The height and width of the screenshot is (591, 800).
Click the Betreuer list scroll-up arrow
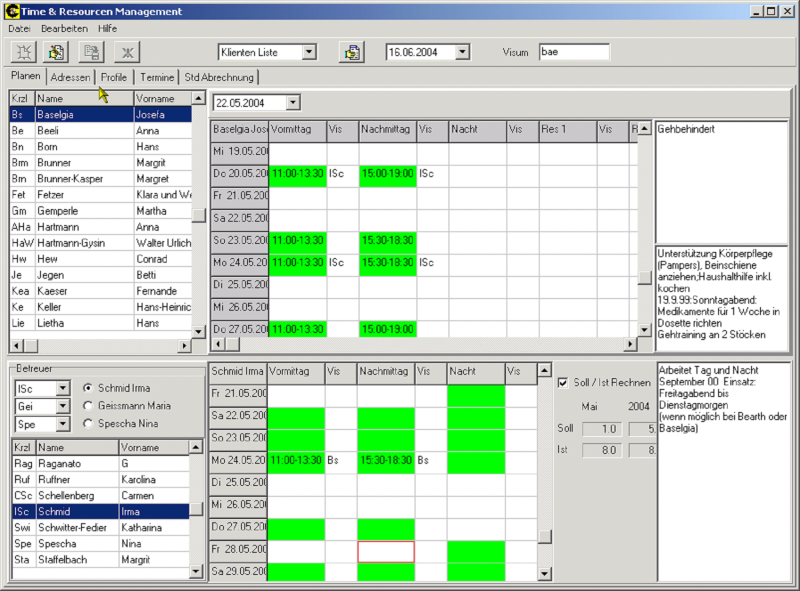click(x=196, y=447)
